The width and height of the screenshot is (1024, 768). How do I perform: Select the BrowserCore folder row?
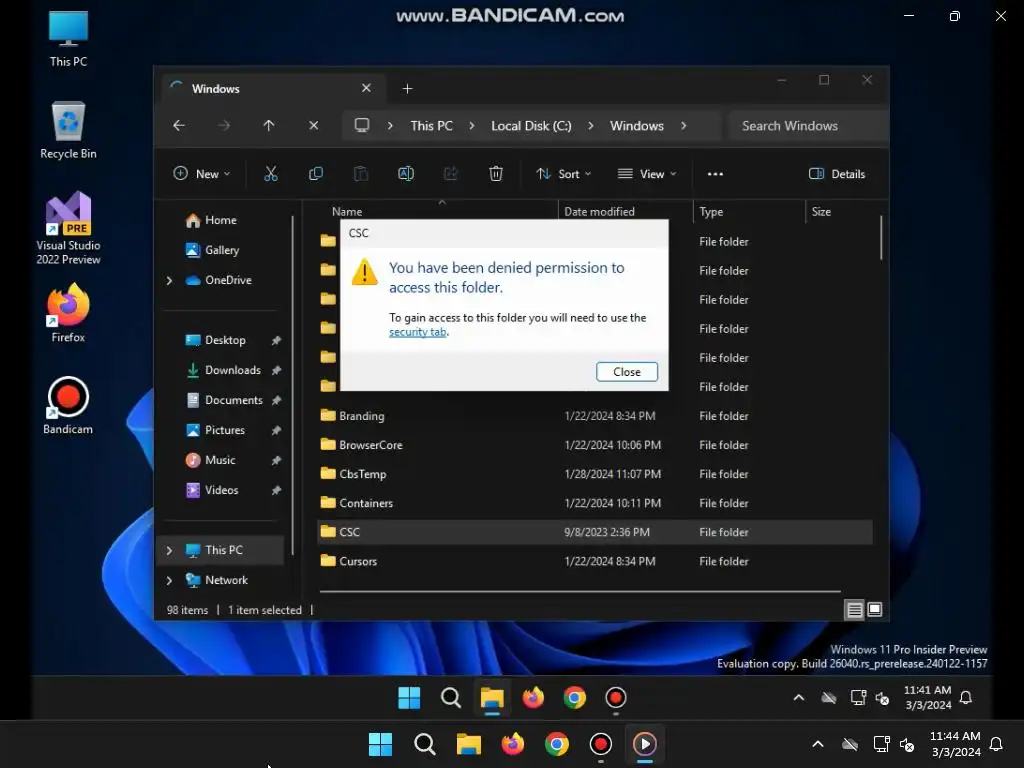[594, 445]
